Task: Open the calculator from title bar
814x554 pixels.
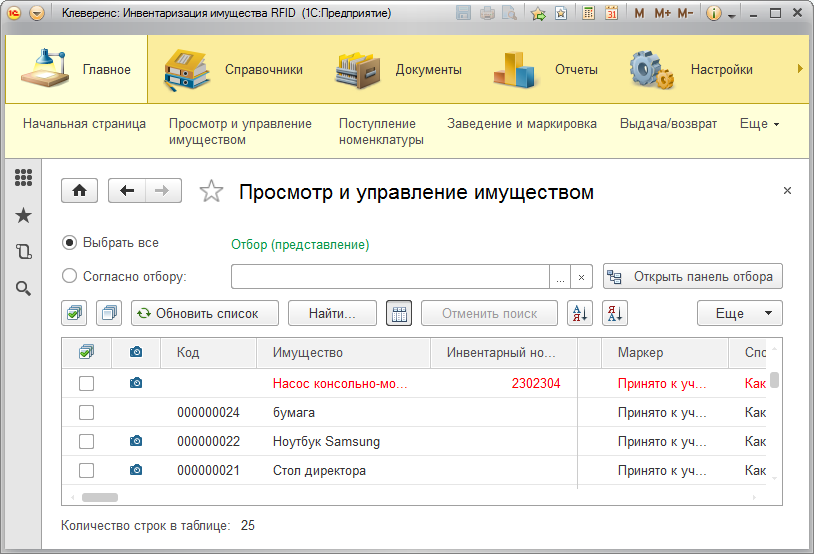Action: point(587,14)
